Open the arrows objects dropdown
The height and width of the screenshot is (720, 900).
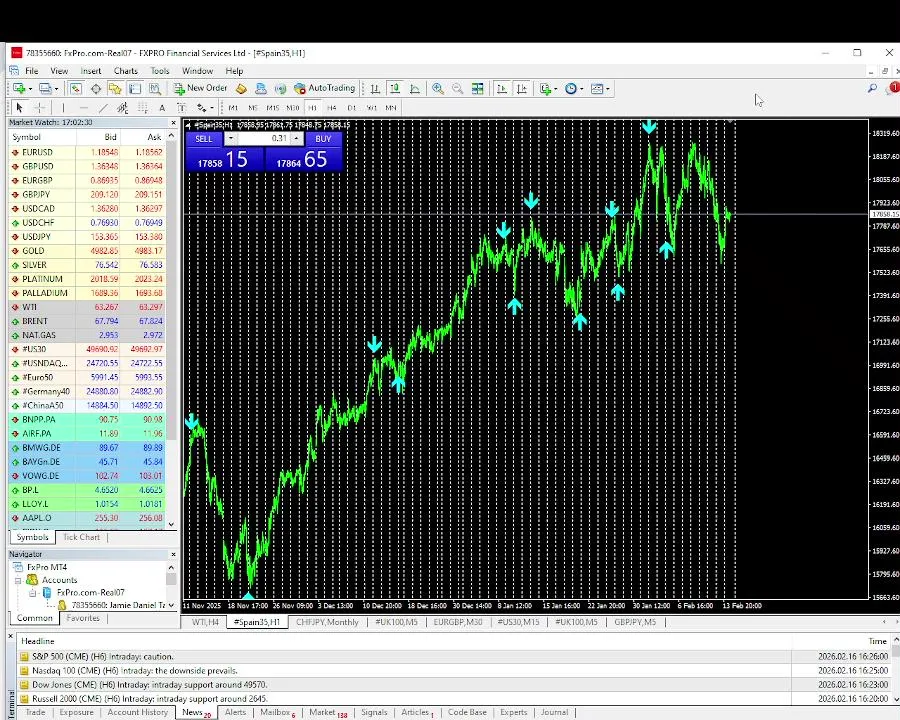pyautogui.click(x=205, y=107)
